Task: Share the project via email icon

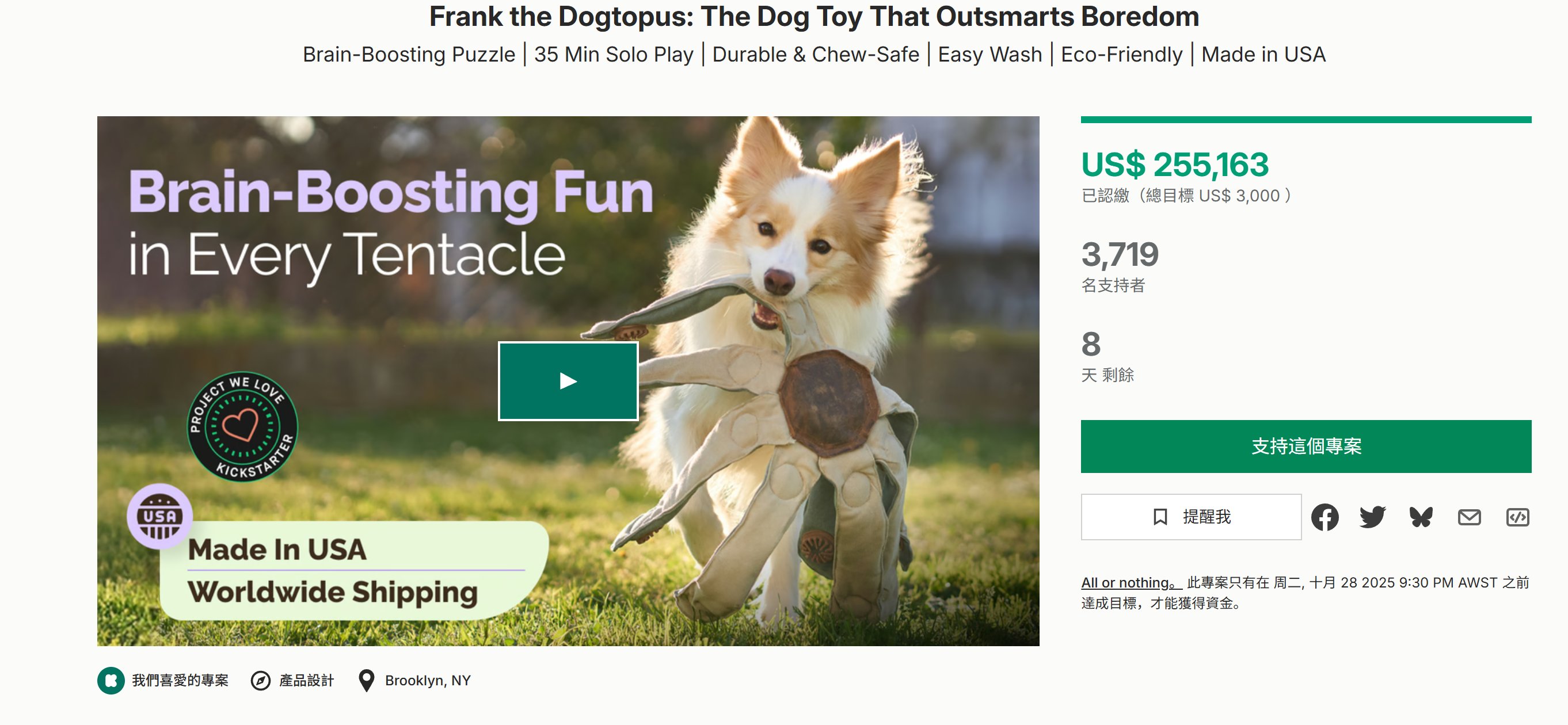Action: [1469, 517]
